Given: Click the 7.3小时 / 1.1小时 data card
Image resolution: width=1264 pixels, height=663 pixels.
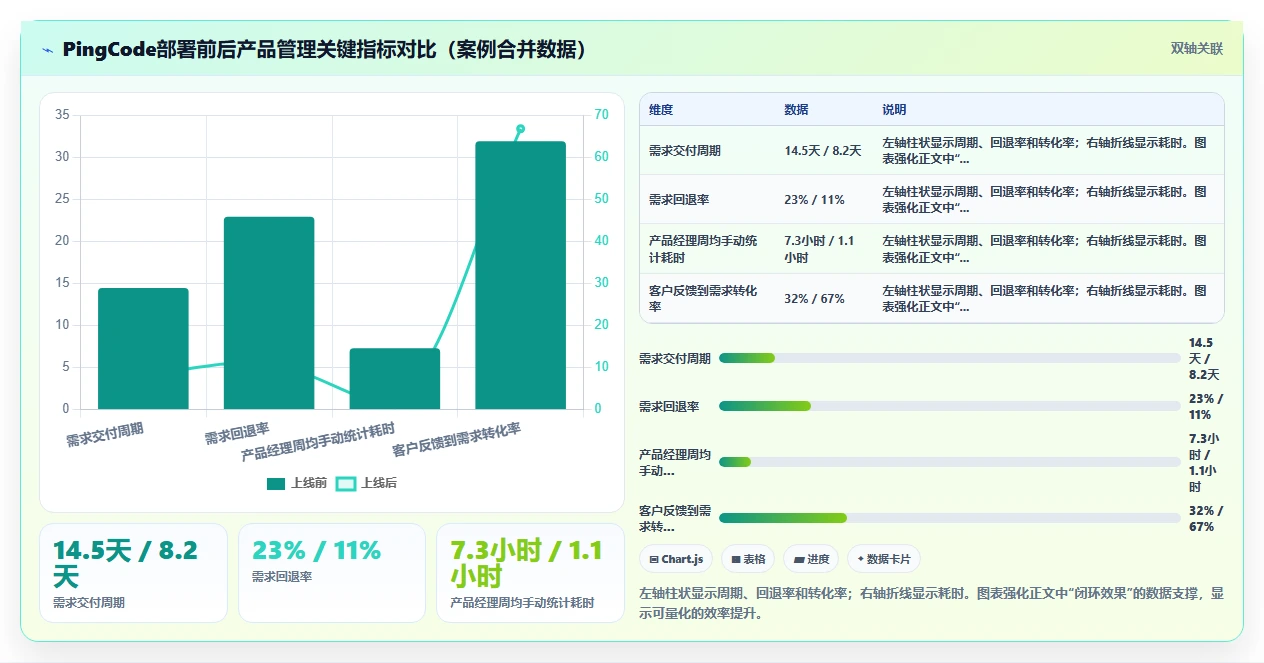Looking at the screenshot, I should [x=530, y=573].
